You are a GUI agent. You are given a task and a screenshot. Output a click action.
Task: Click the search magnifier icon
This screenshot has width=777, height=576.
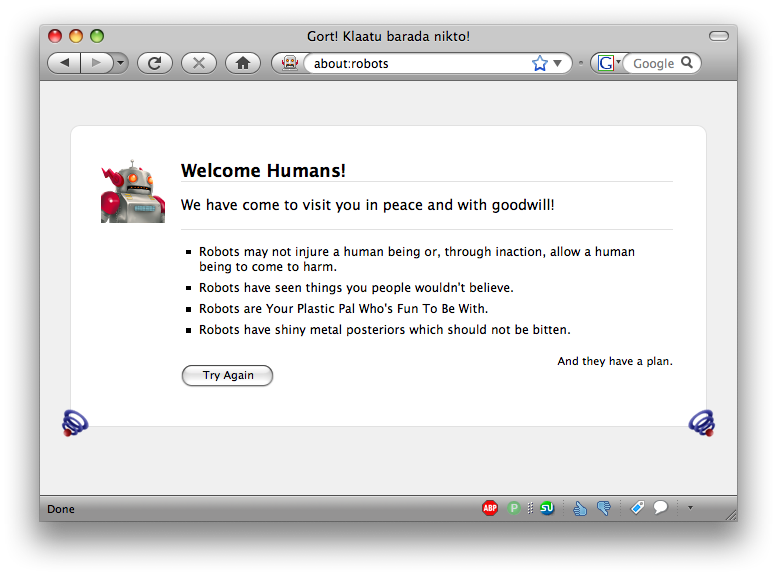tap(687, 63)
